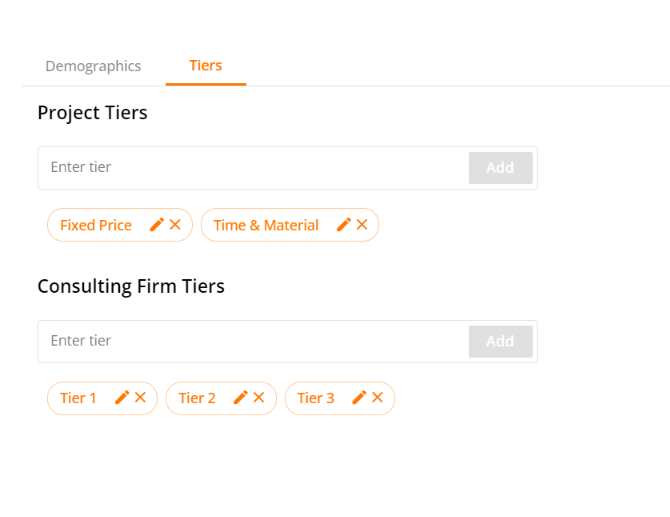The height and width of the screenshot is (517, 670).
Task: Edit the Tier 2 chip
Action: [x=241, y=397]
